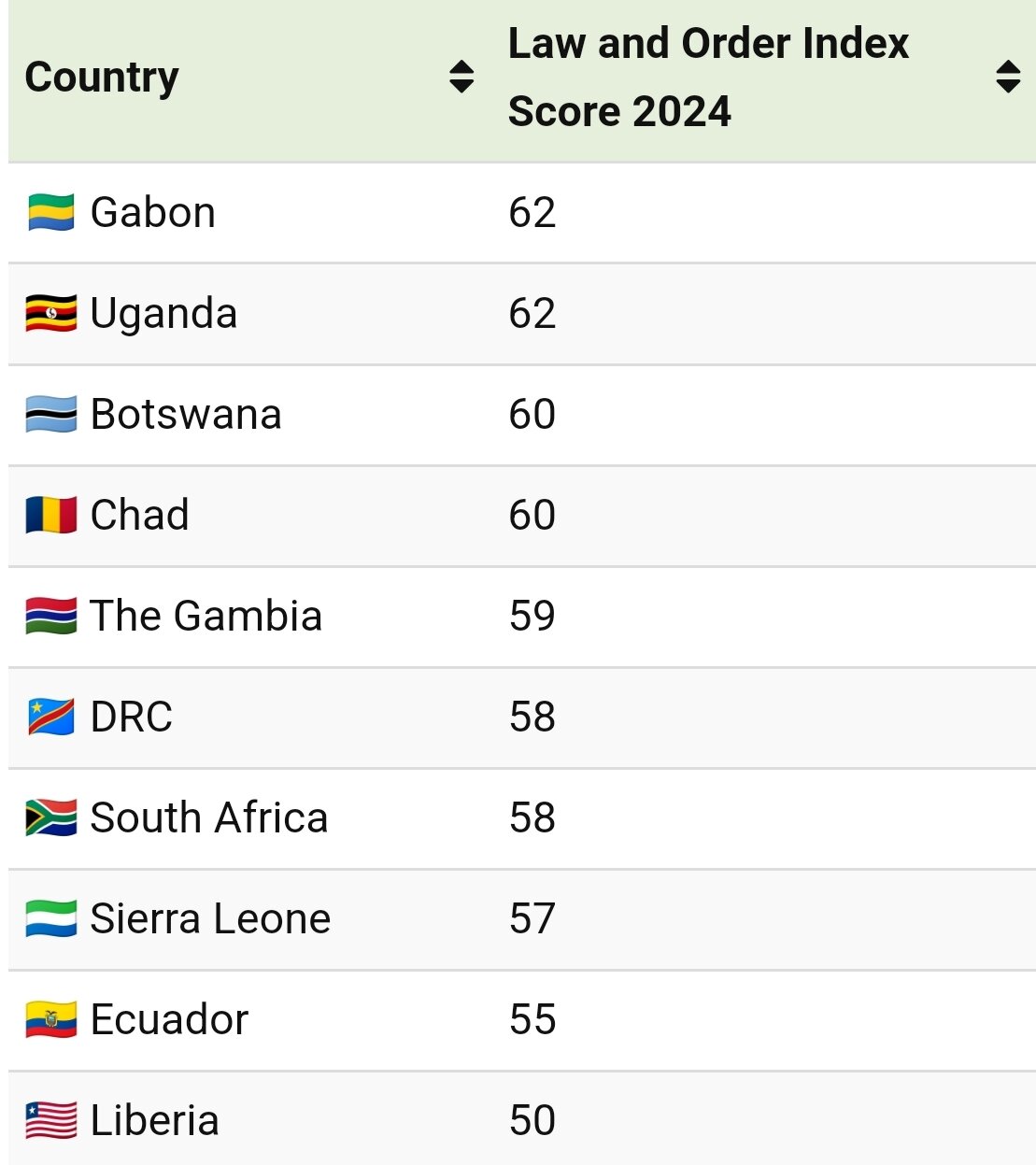Click the Botswana flag icon
Screen dimensions: 1036x1165
51,415
